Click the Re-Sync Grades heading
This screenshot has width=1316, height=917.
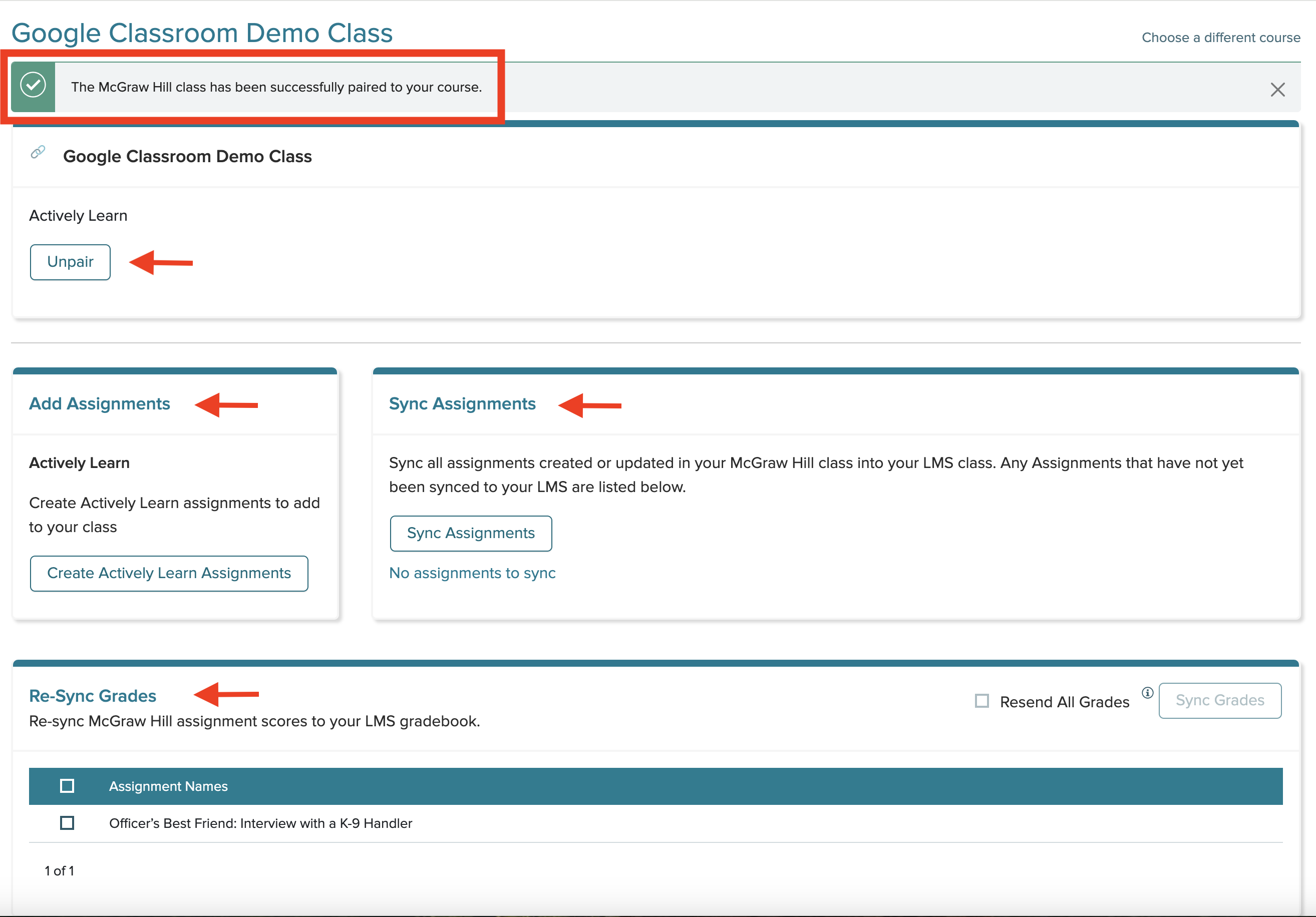(93, 696)
